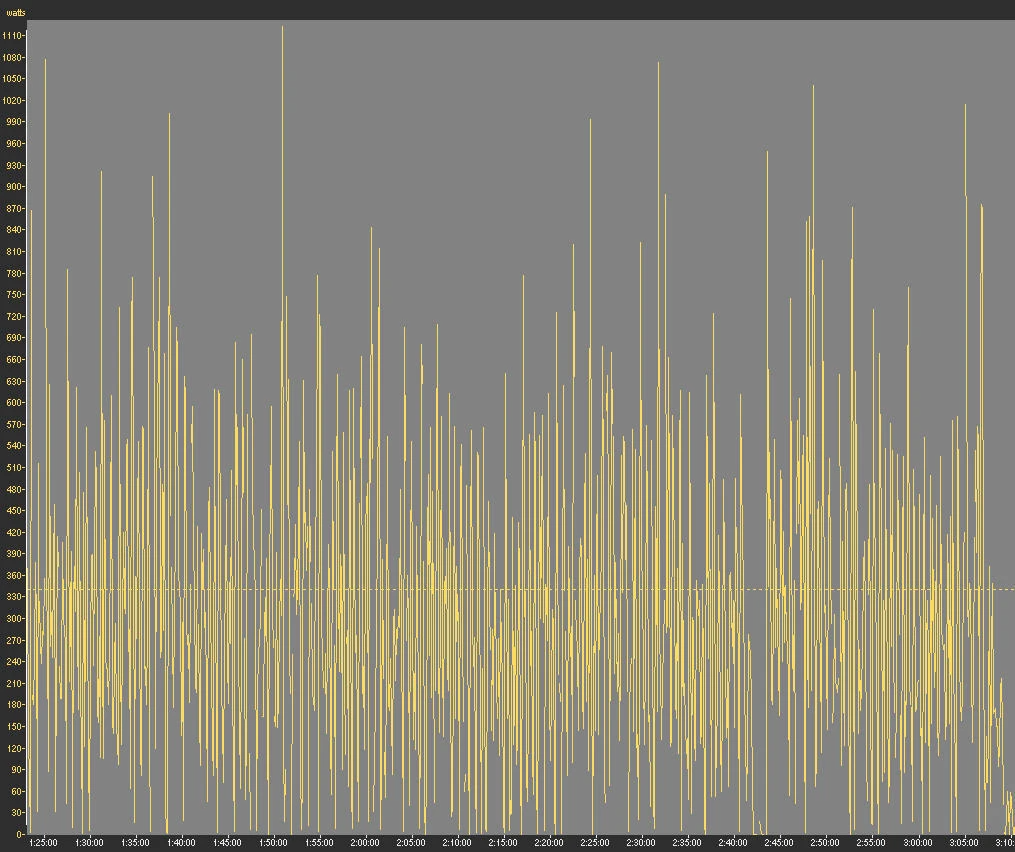This screenshot has width=1015, height=852.
Task: Select the 600 watts axis label
Action: click(x=14, y=403)
